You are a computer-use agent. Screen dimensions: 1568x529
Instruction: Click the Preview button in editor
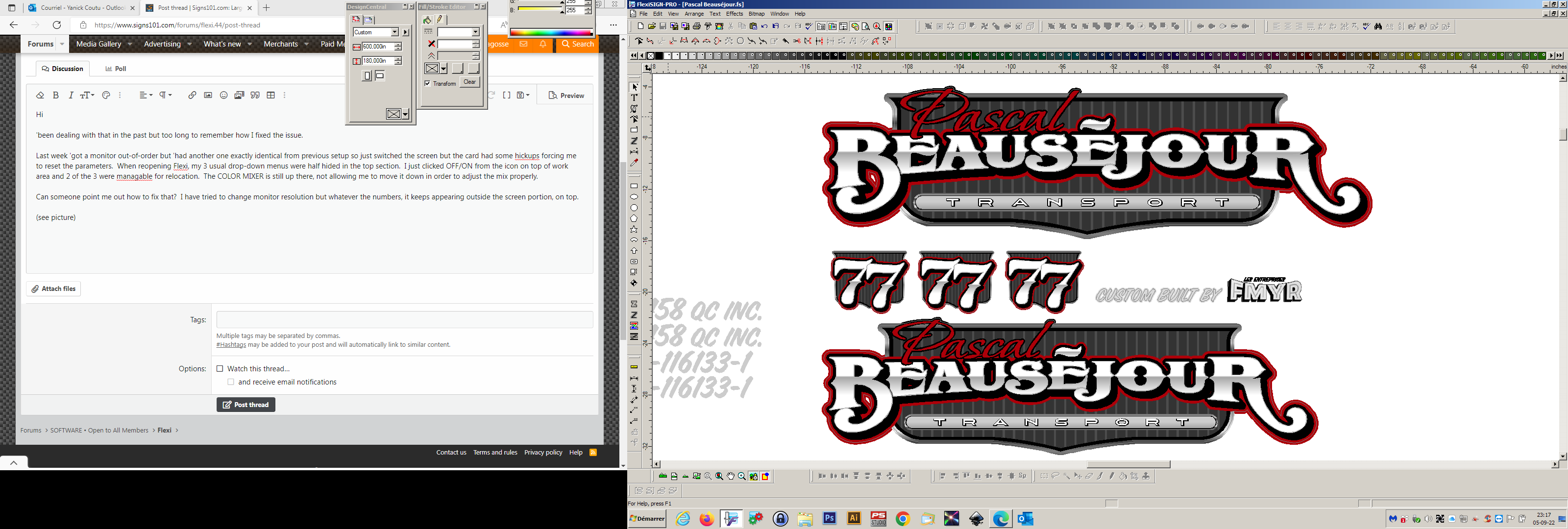(x=566, y=96)
